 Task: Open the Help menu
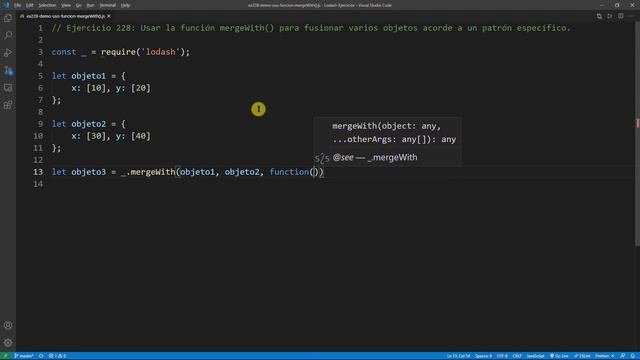pos(125,5)
